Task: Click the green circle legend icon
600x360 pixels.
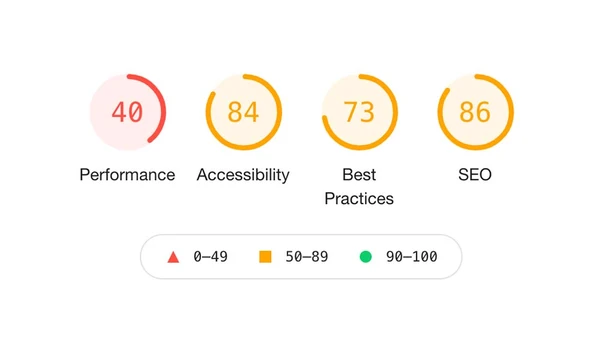Action: [366, 256]
